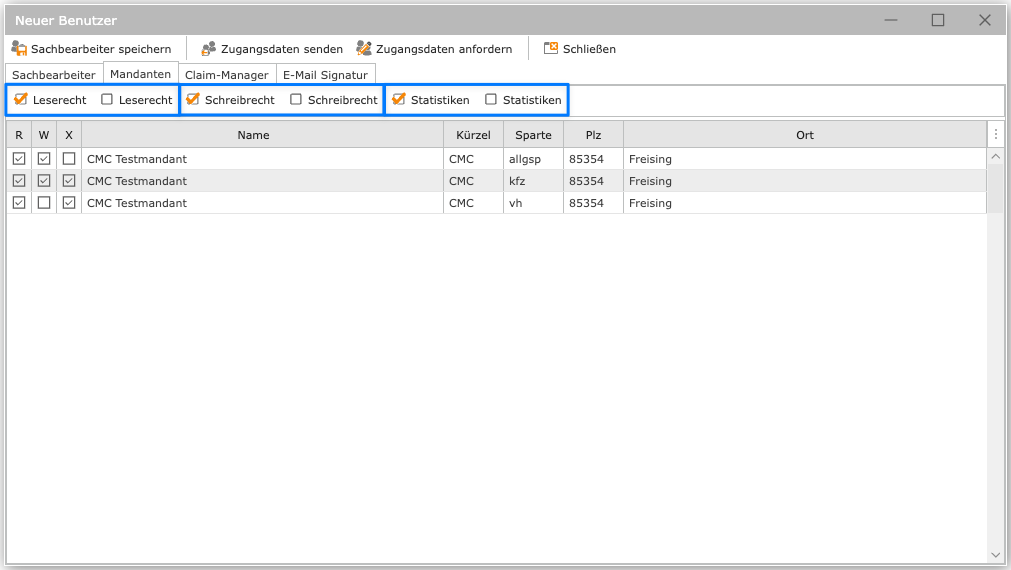1011x570 pixels.
Task: Click the Schließen toolbar icon
Action: pyautogui.click(x=551, y=48)
